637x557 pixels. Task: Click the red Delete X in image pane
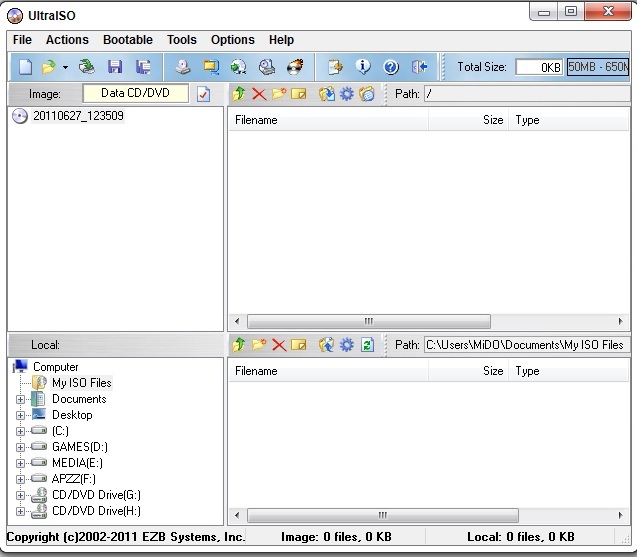pos(259,94)
